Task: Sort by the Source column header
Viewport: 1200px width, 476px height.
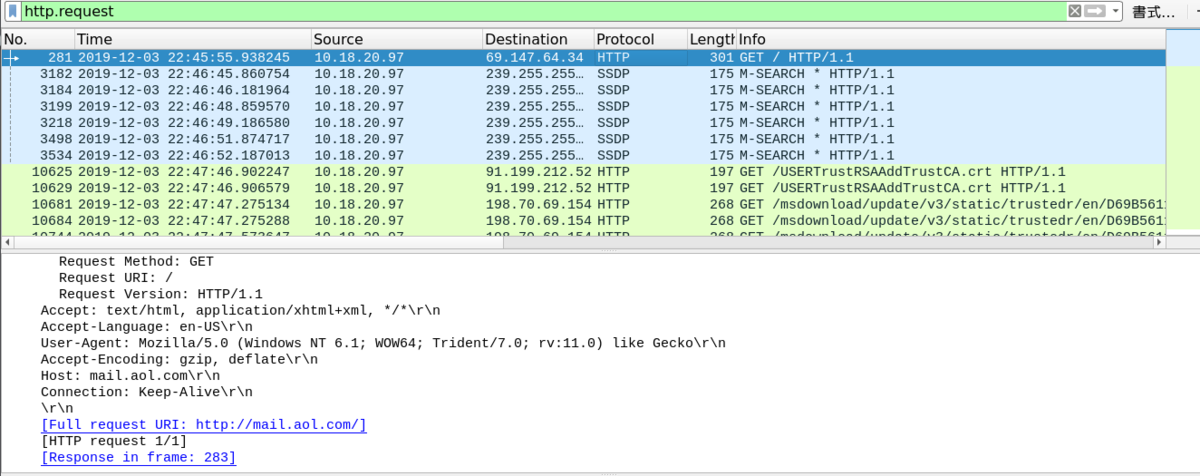Action: (396, 39)
